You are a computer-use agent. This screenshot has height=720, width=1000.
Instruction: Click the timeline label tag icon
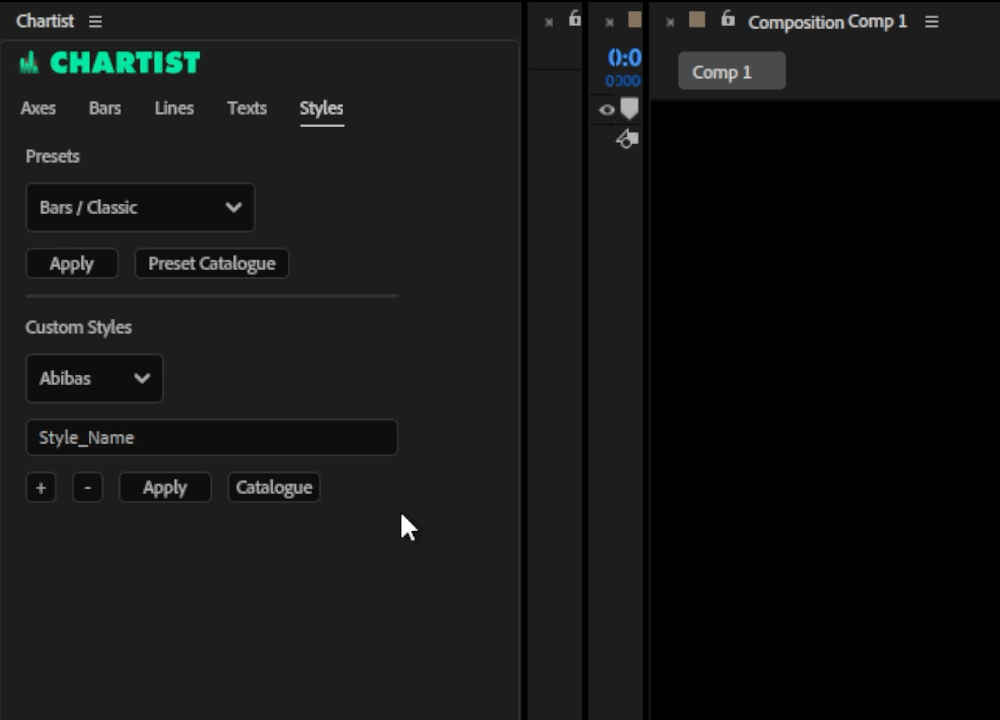[629, 109]
